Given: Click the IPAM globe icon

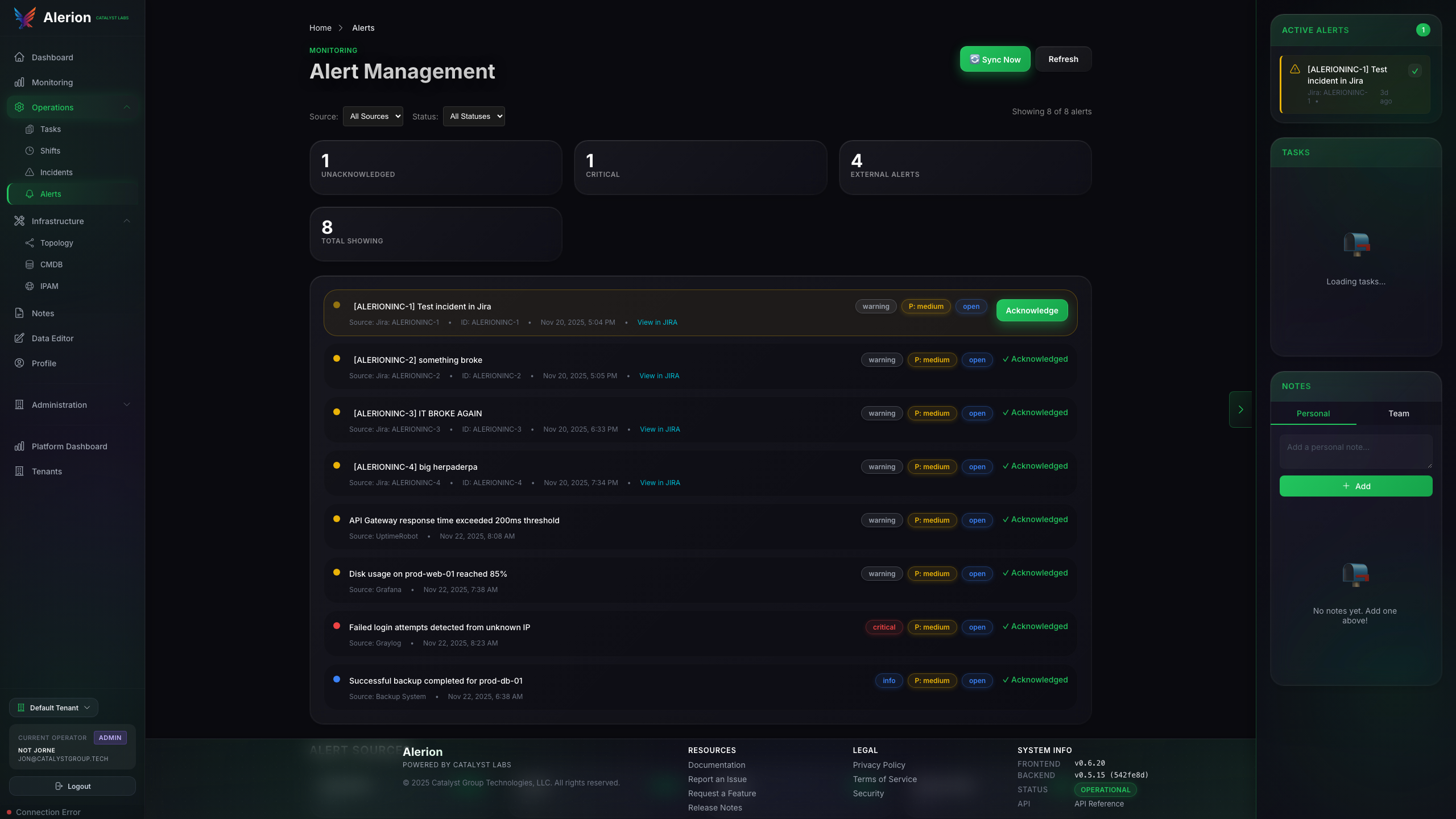Looking at the screenshot, I should (30, 286).
